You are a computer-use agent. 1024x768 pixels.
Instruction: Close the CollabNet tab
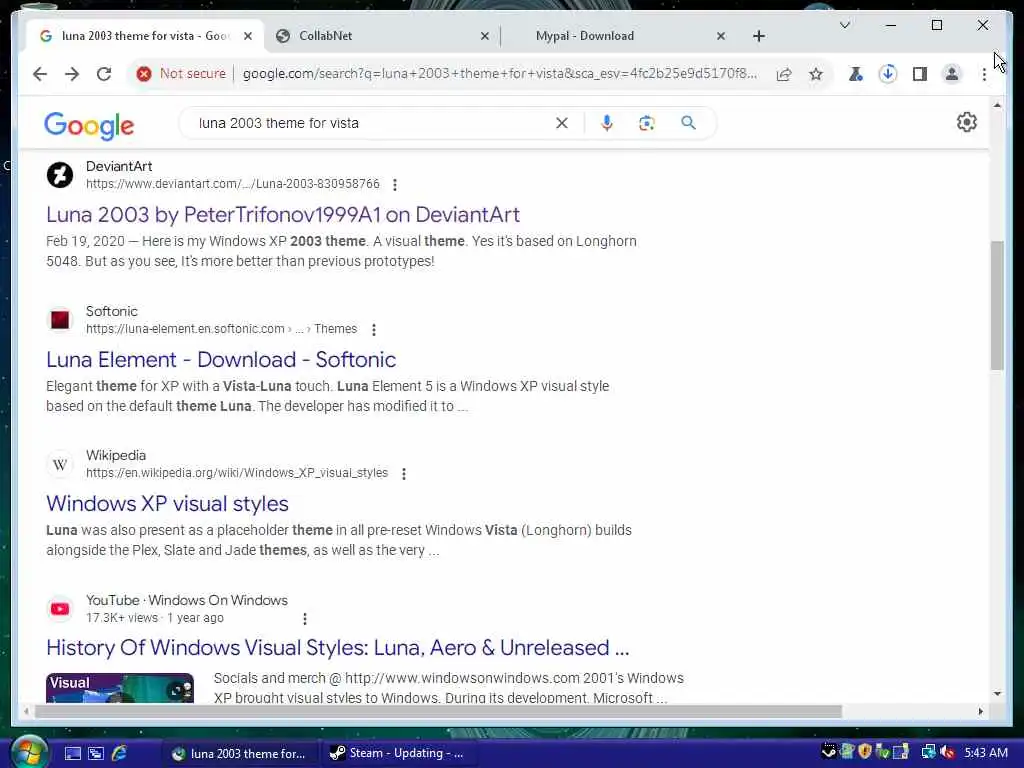click(x=485, y=36)
